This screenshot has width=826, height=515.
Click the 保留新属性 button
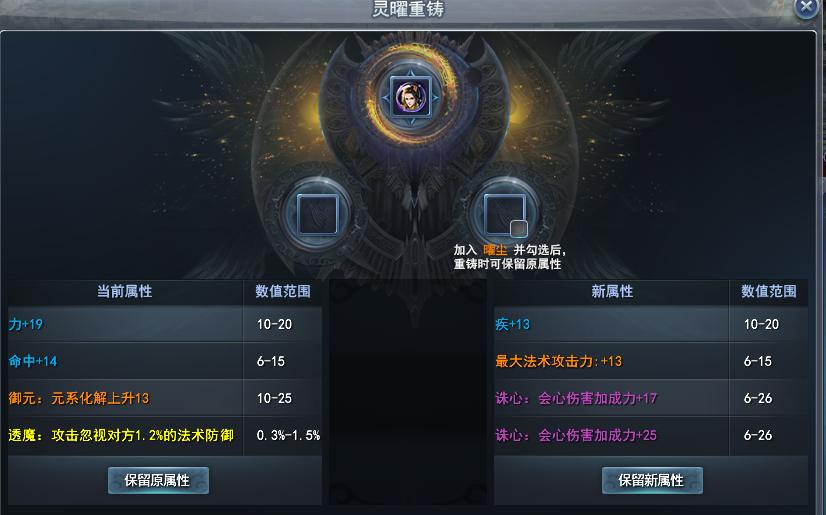pyautogui.click(x=652, y=480)
